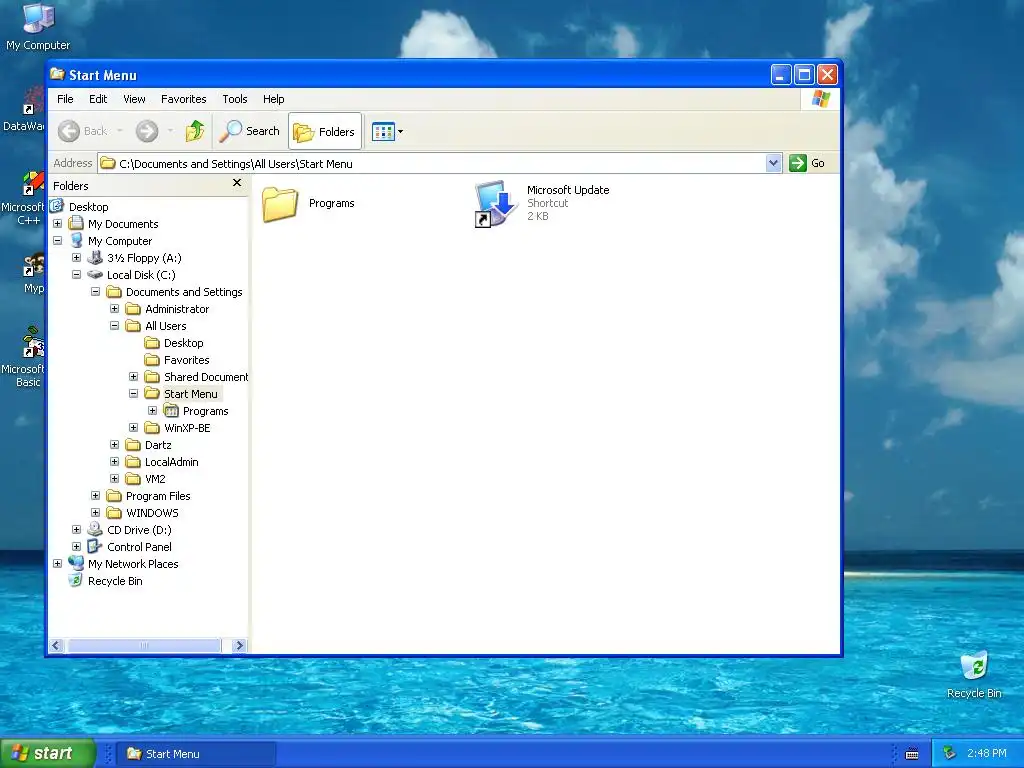1024x768 pixels.
Task: Collapse Local Disk (C:) node
Action: (x=76, y=274)
